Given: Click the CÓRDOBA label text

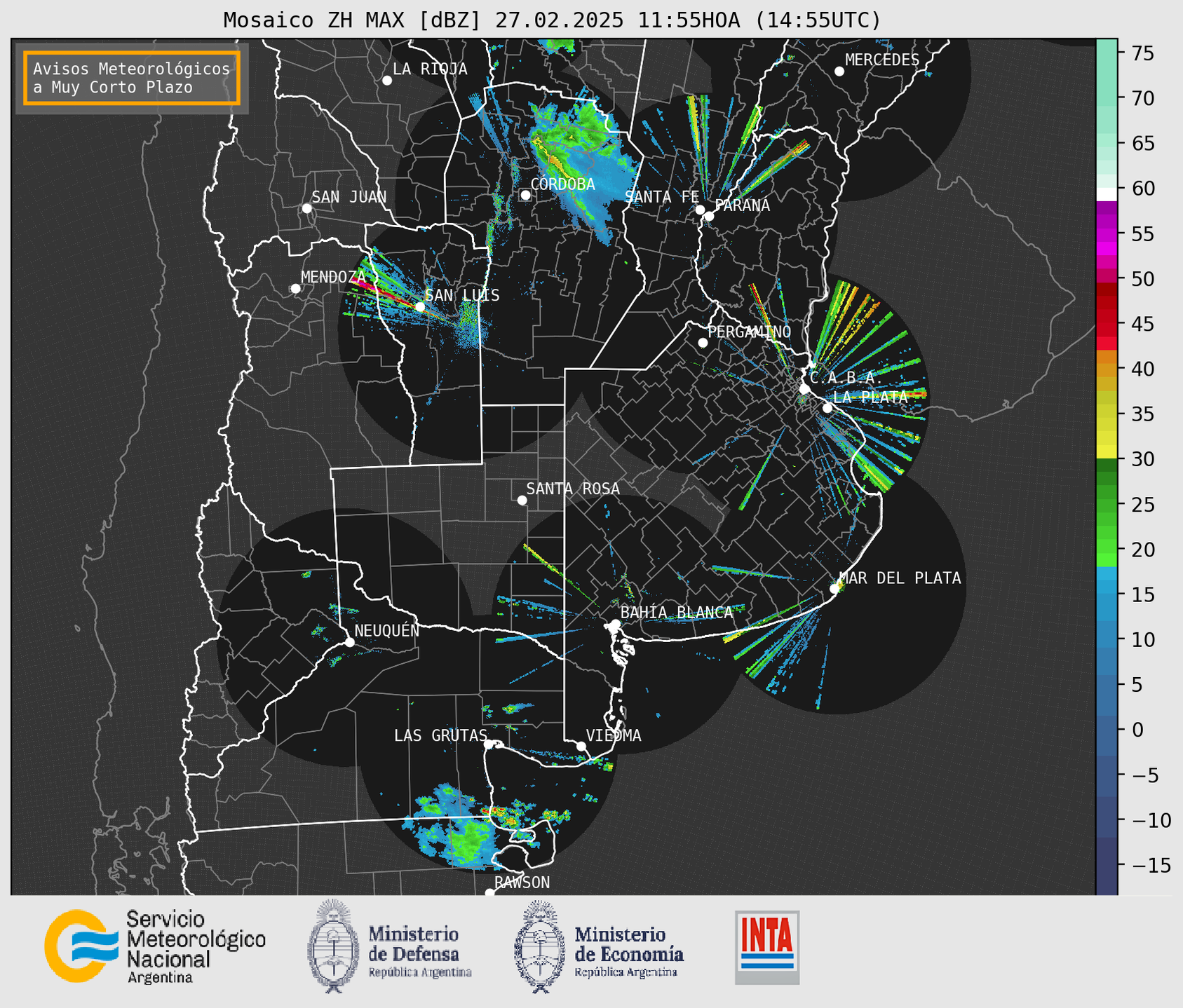Looking at the screenshot, I should click(563, 184).
